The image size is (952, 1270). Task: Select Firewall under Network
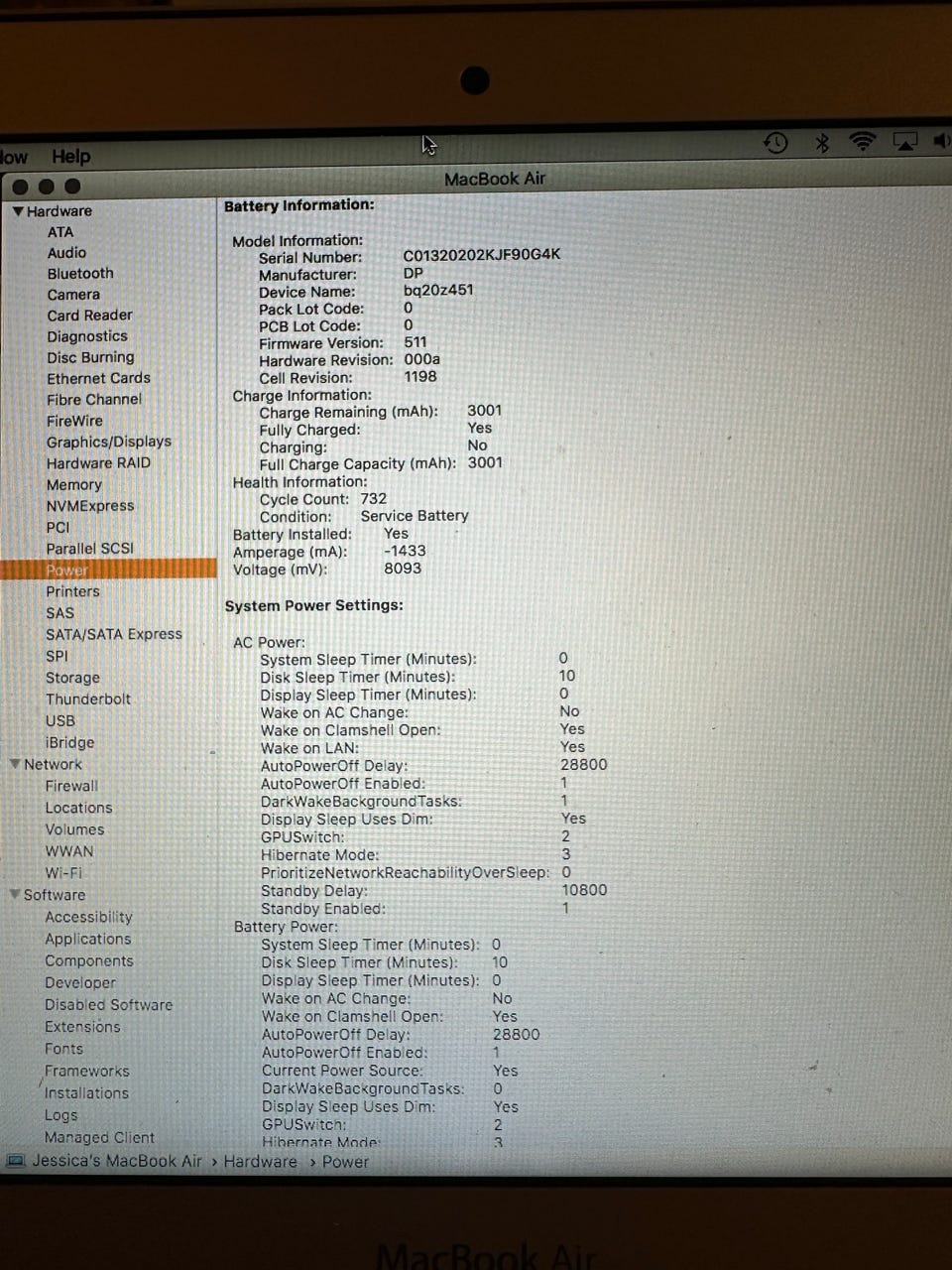(71, 786)
